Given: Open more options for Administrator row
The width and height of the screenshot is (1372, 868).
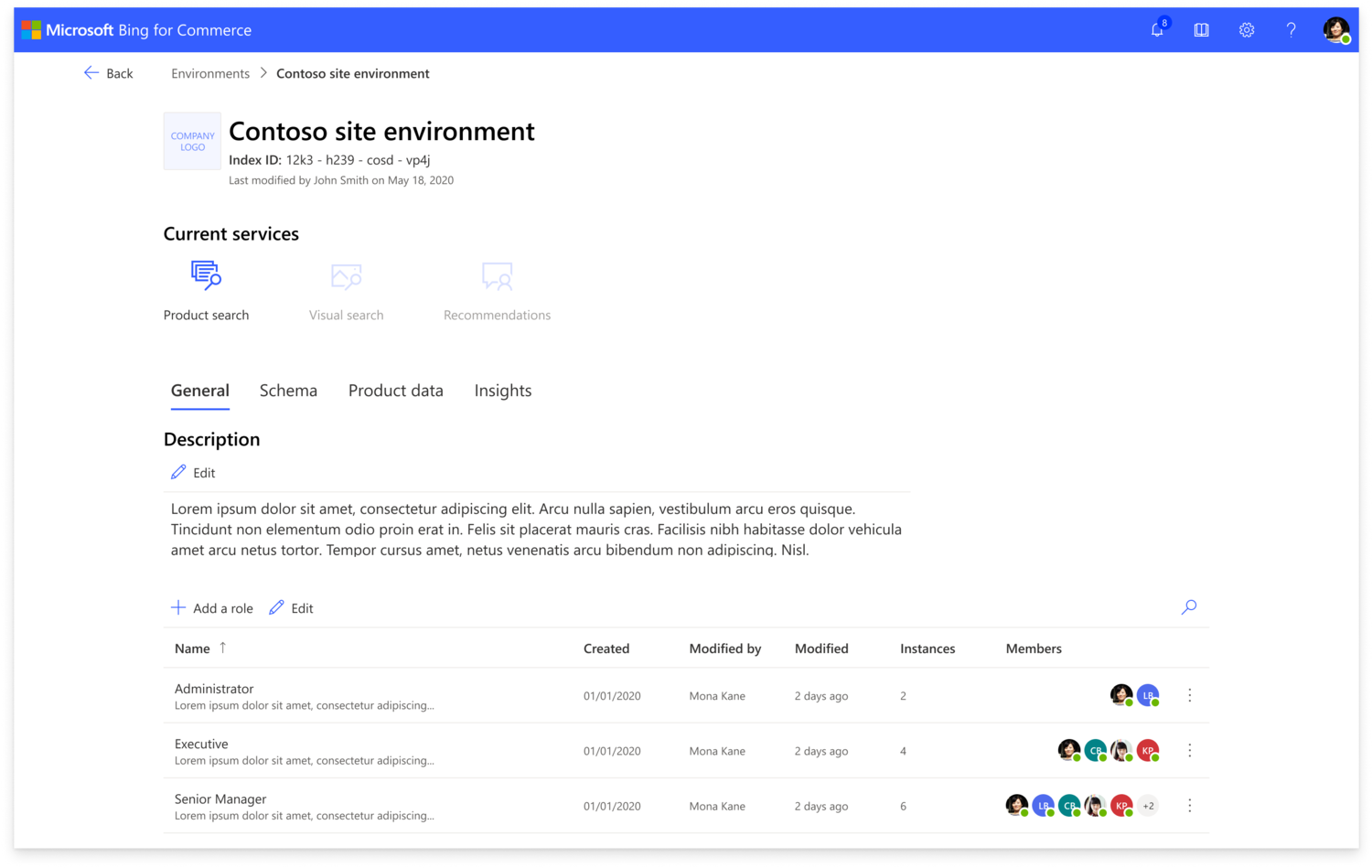Looking at the screenshot, I should [x=1189, y=695].
